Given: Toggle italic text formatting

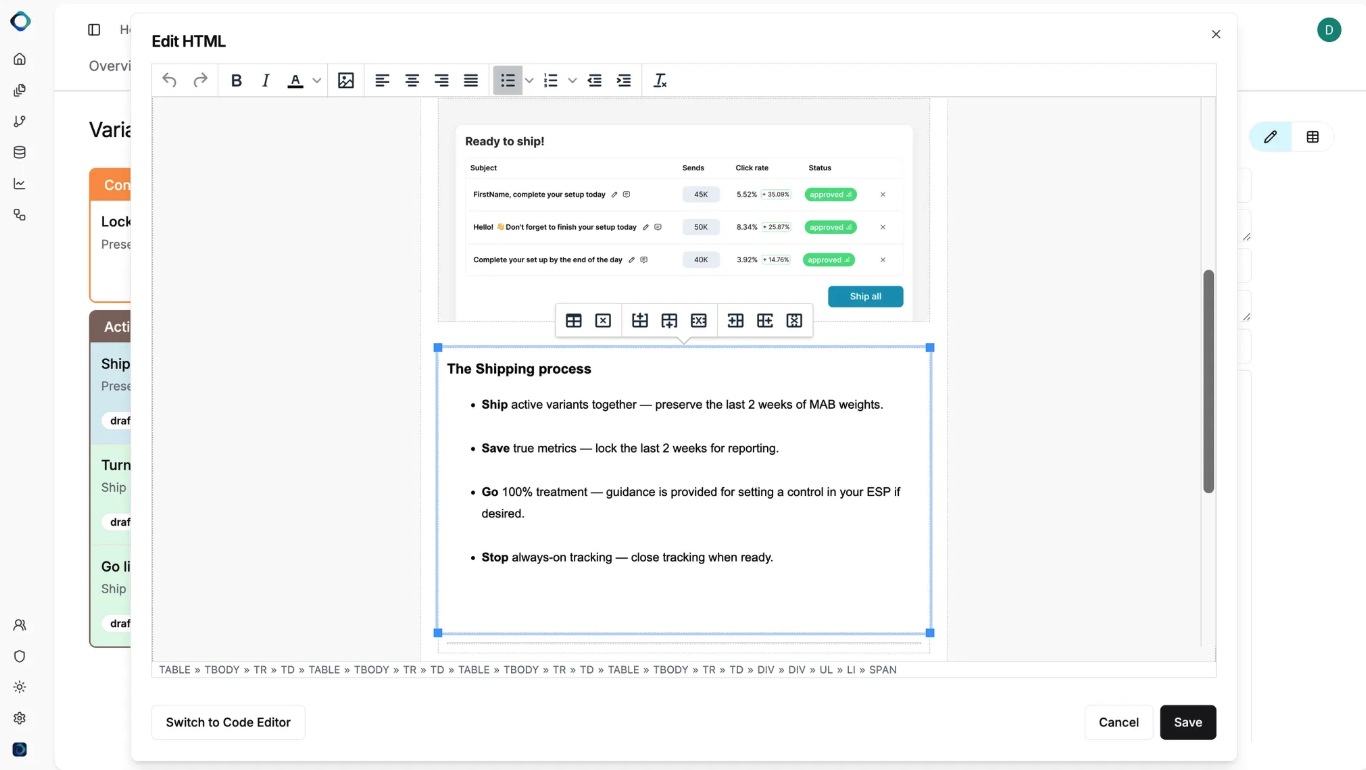Looking at the screenshot, I should [265, 81].
